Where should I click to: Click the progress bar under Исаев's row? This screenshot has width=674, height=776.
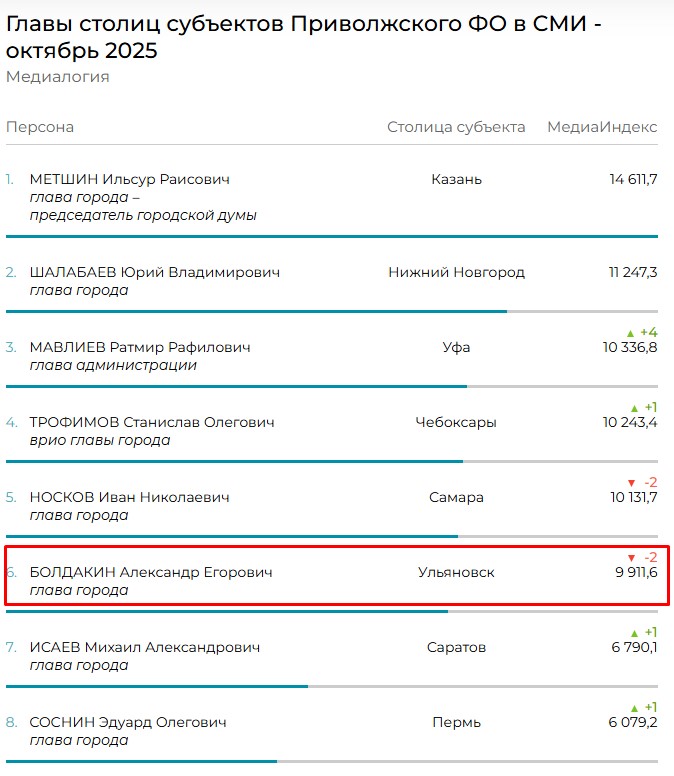pos(157,686)
